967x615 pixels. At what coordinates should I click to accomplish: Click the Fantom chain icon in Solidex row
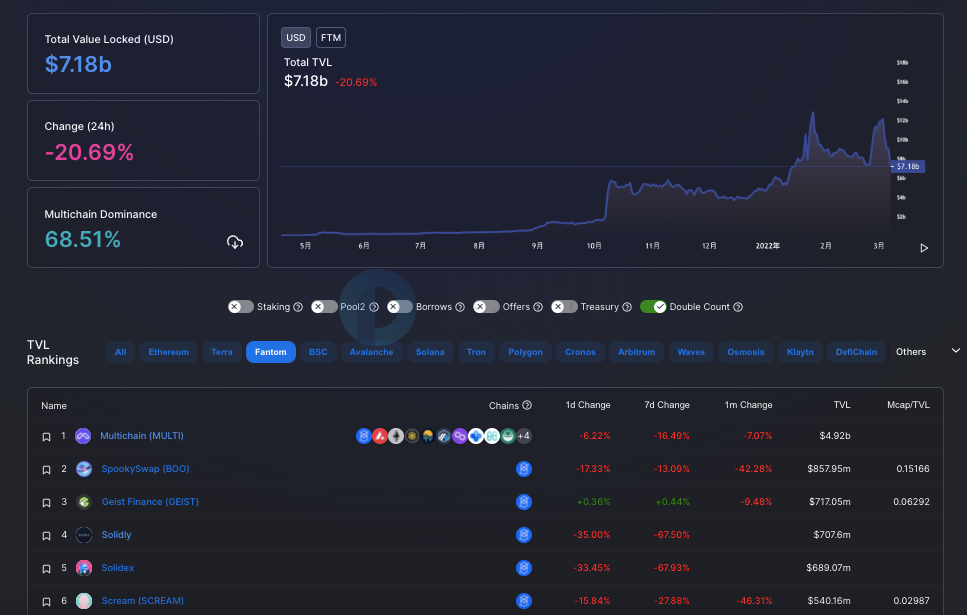524,568
